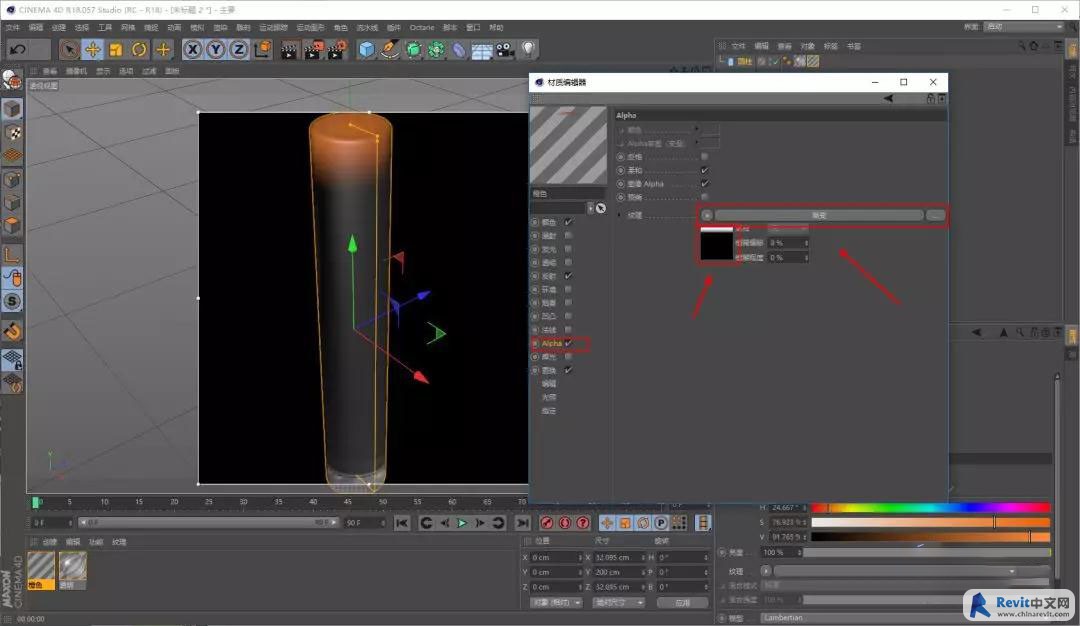Open 对象 menu in object manager
Screen dimensions: 1080x626
(807, 46)
